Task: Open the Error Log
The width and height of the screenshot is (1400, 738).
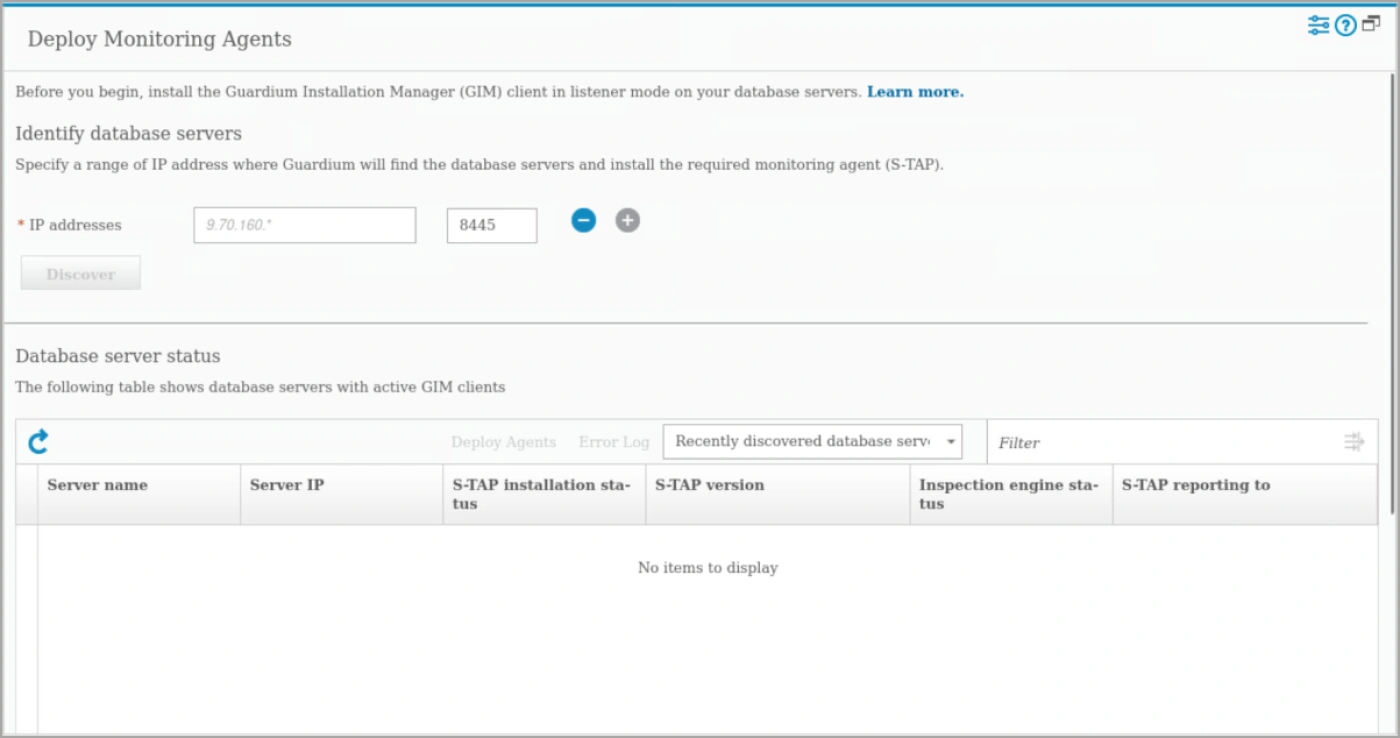Action: 614,442
